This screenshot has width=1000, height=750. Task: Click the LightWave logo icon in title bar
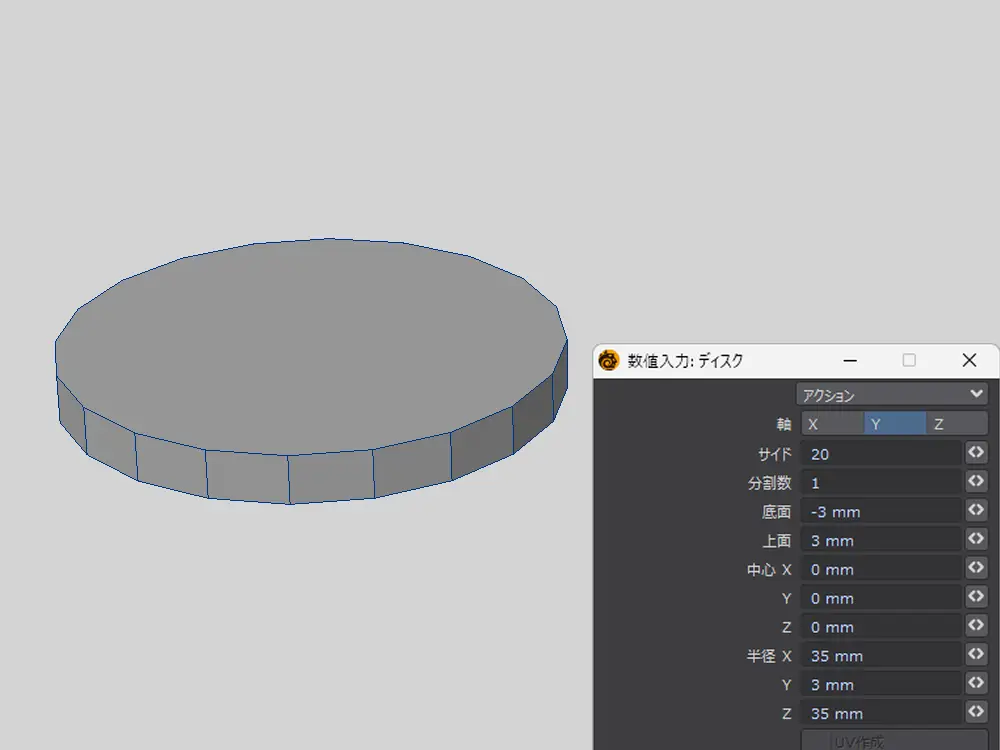pos(609,361)
